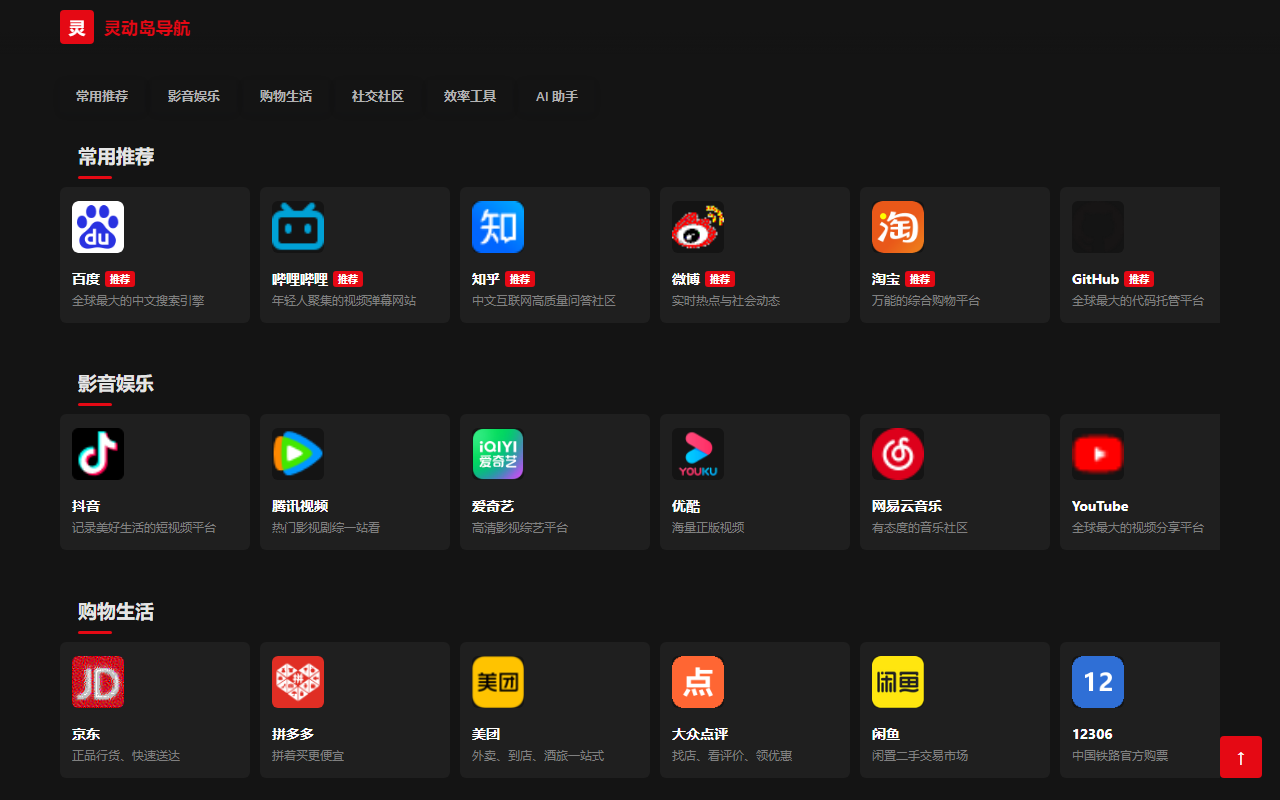Click text 找店、看评价、领优惠
The image size is (1280, 800).
[x=732, y=756]
